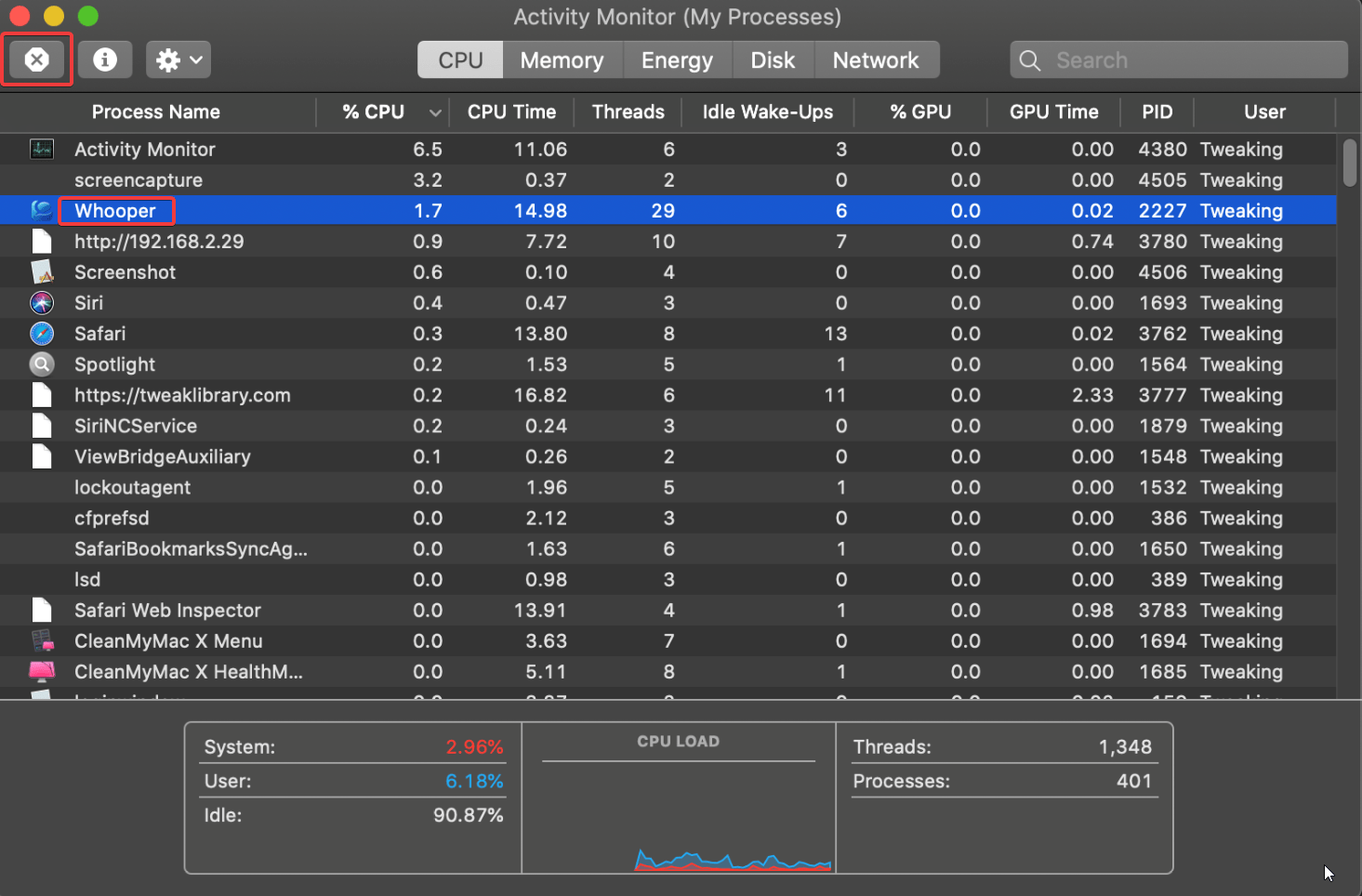The height and width of the screenshot is (896, 1362).
Task: Switch to the Memory tab
Action: tap(562, 60)
